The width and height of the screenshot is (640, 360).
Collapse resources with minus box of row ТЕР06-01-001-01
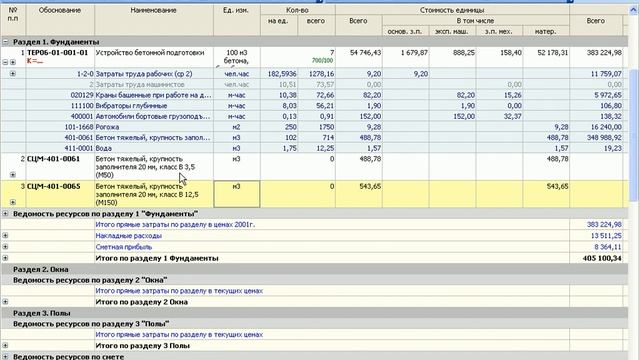click(x=5, y=62)
